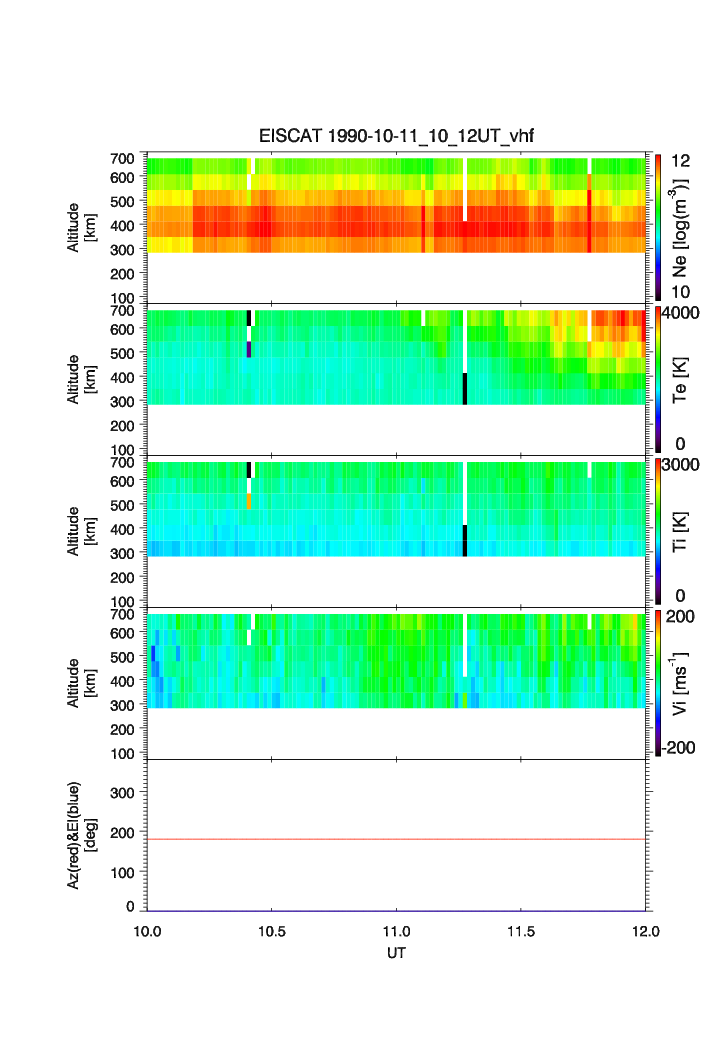
Task: Click the Vi [ms-1] color bar label
Action: (x=680, y=683)
